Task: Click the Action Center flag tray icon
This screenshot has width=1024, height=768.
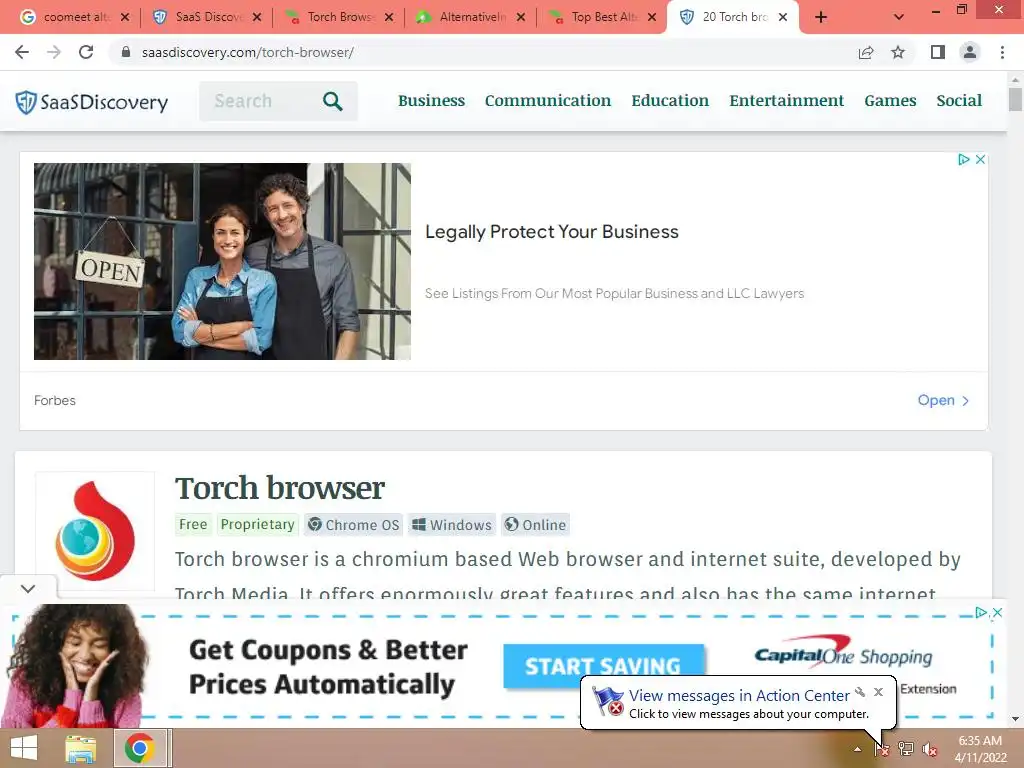Action: click(882, 748)
